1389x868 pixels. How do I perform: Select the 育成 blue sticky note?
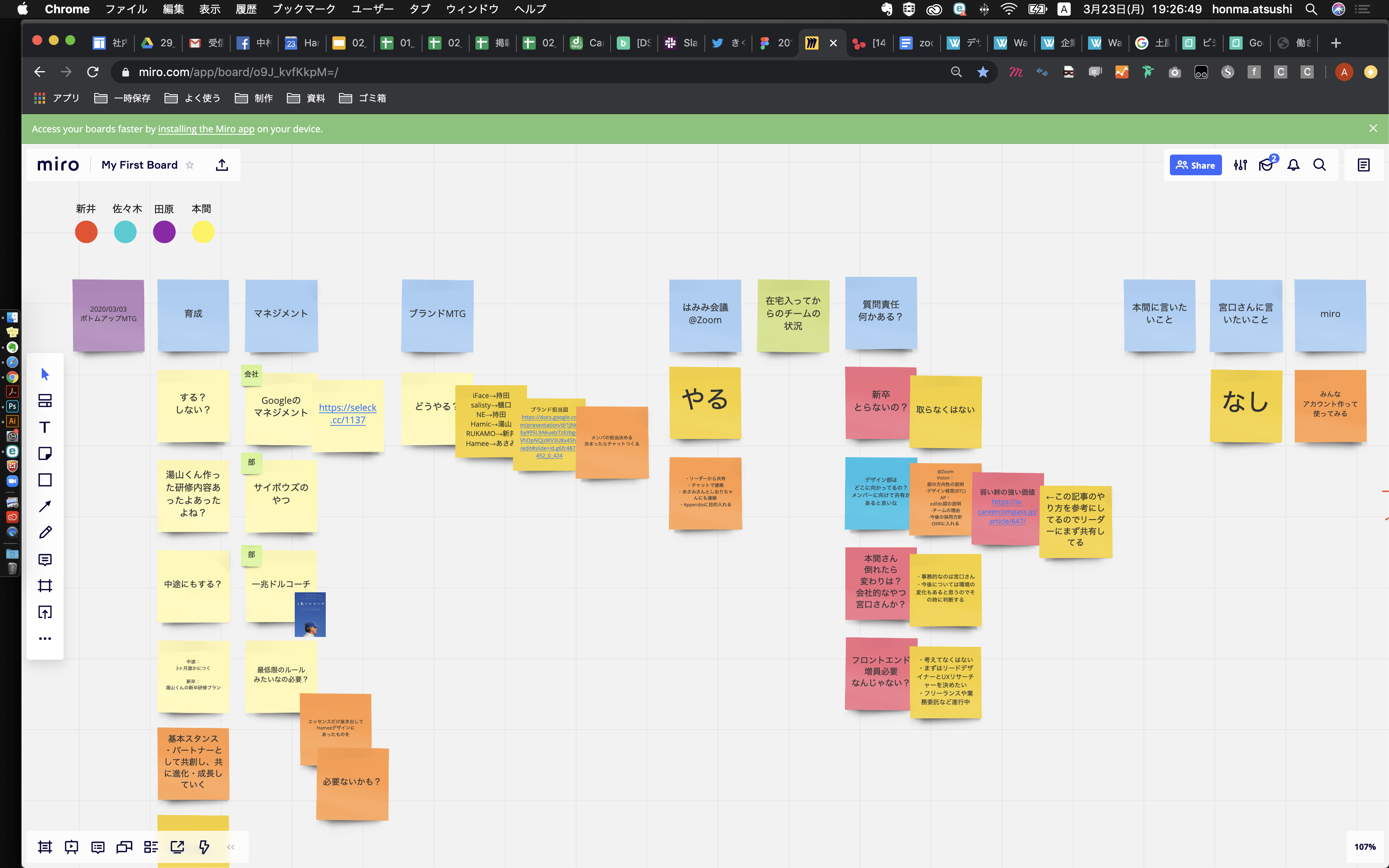tap(193, 316)
